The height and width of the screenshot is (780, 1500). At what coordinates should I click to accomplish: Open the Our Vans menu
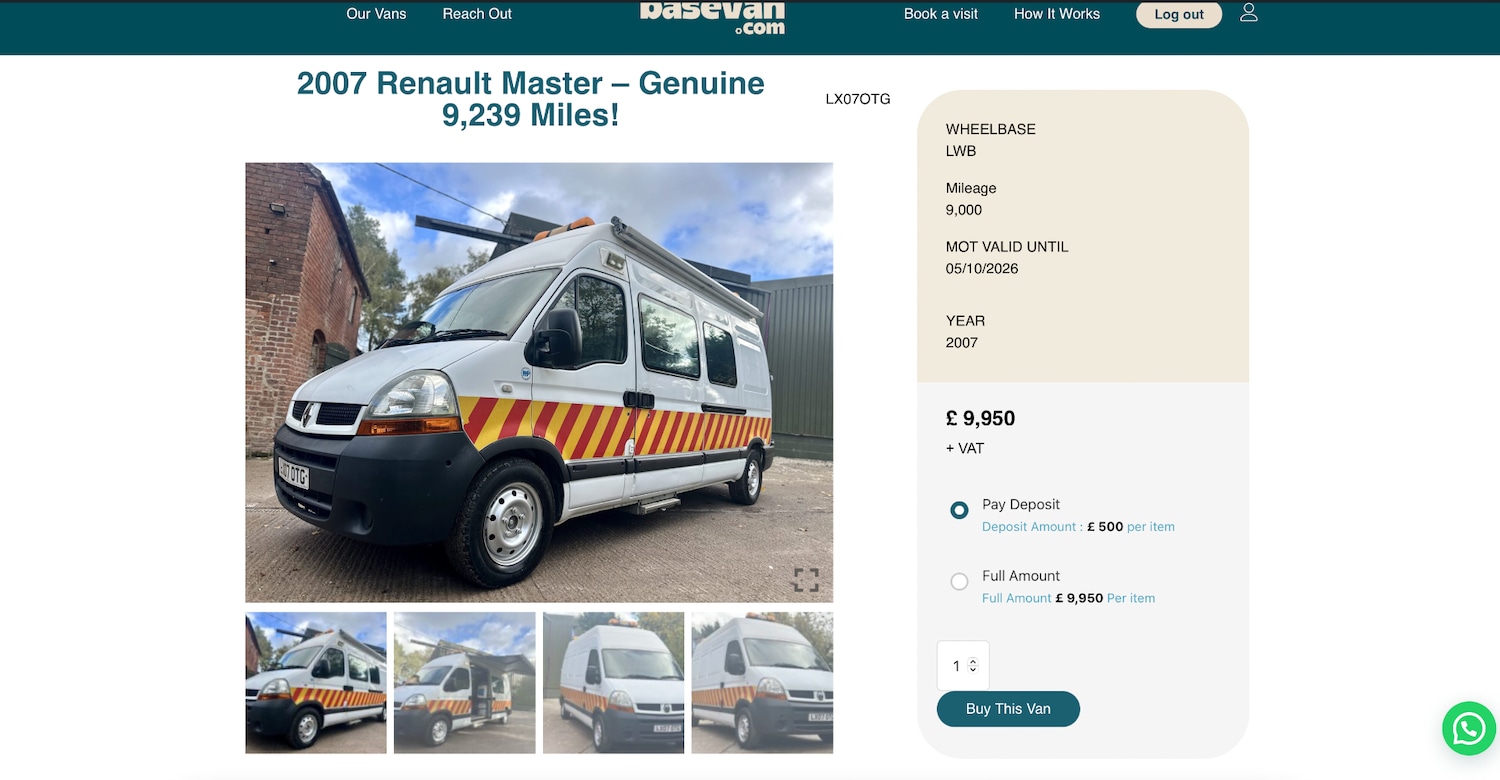coord(376,14)
